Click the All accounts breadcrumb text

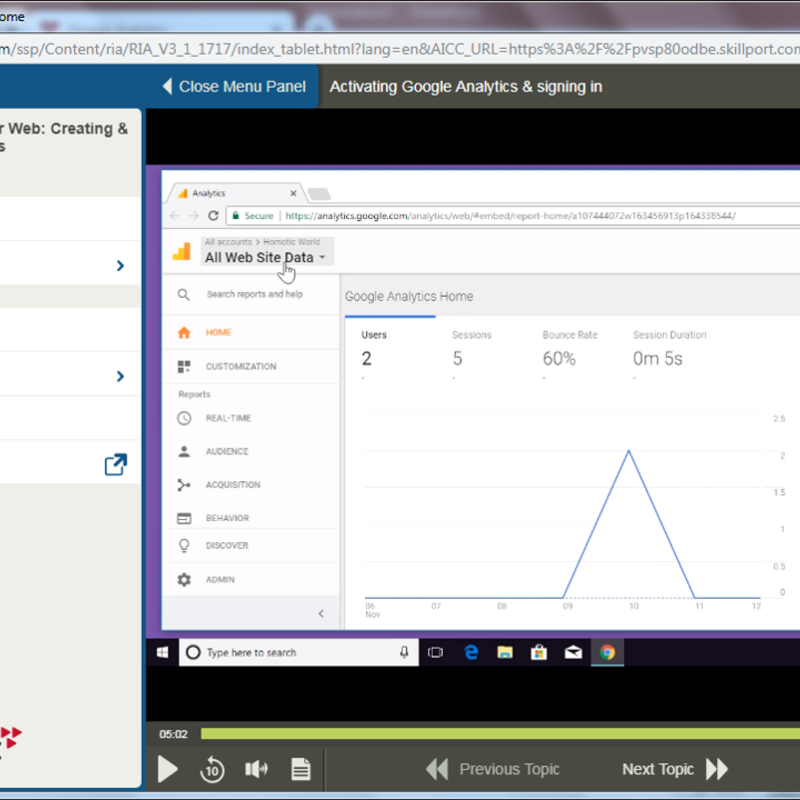point(228,242)
